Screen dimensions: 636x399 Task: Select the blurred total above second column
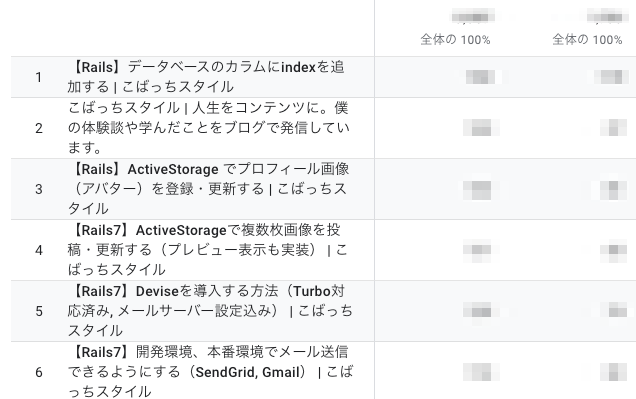click(x=604, y=17)
